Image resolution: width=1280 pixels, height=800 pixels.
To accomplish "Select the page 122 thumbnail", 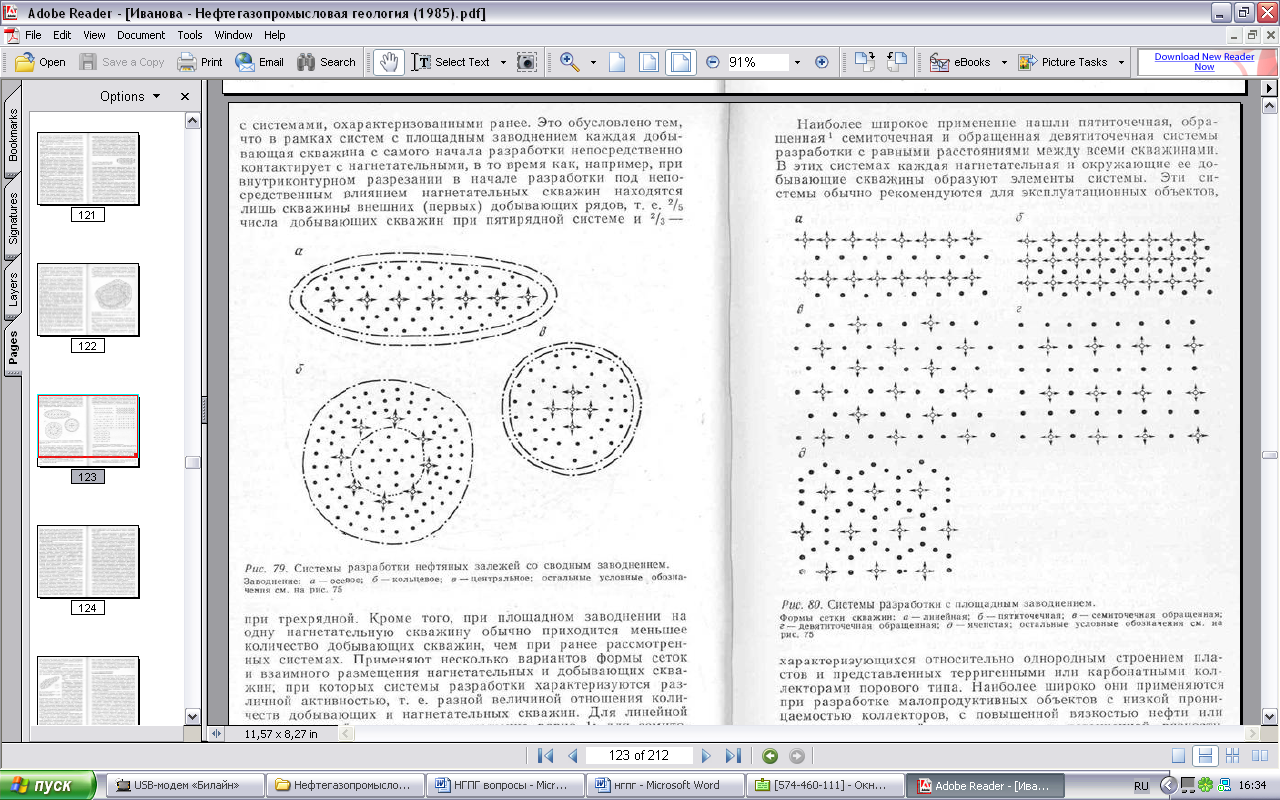I will 88,300.
